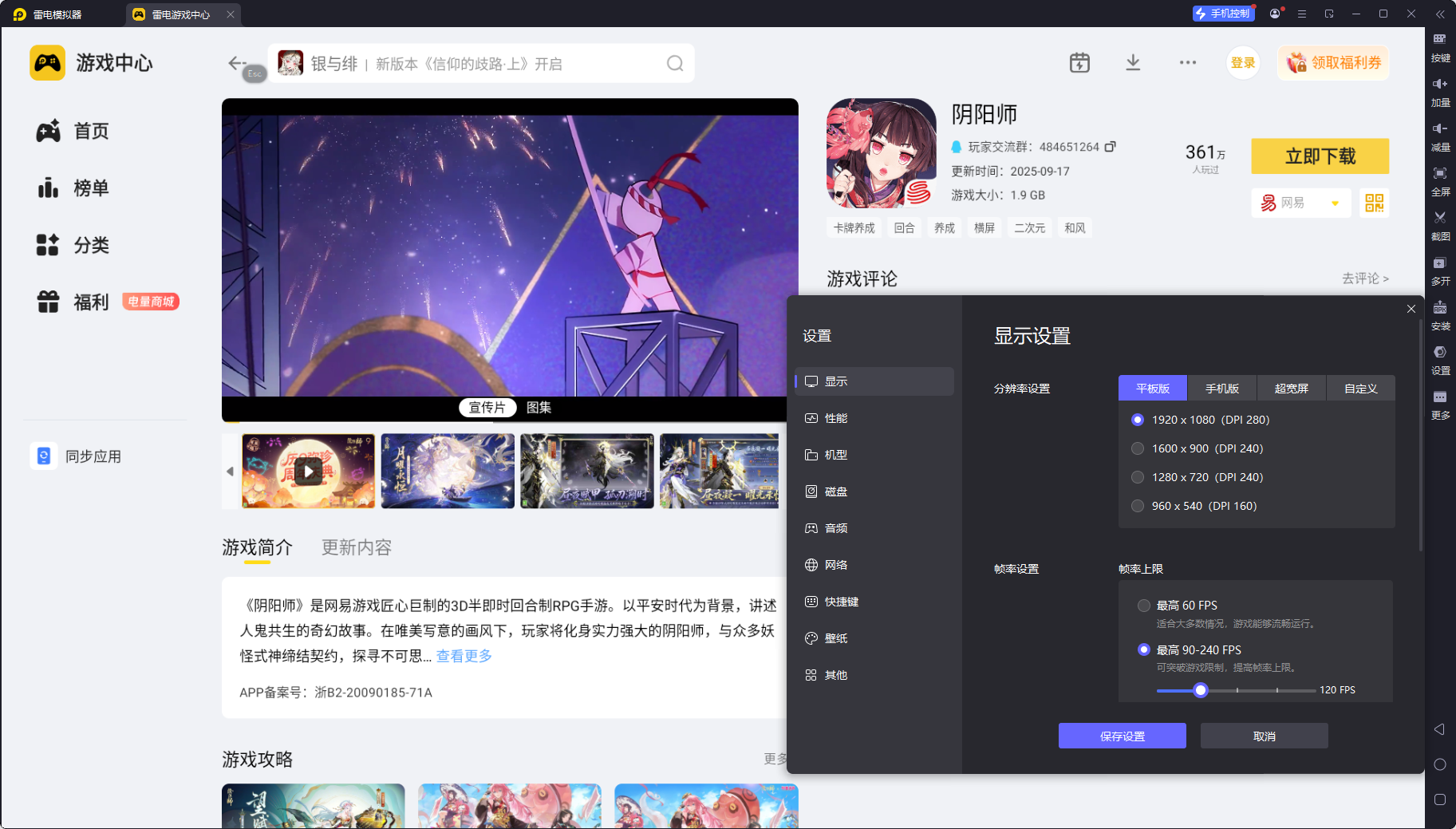Switch to 超宽屏 resolution tab

point(1292,389)
